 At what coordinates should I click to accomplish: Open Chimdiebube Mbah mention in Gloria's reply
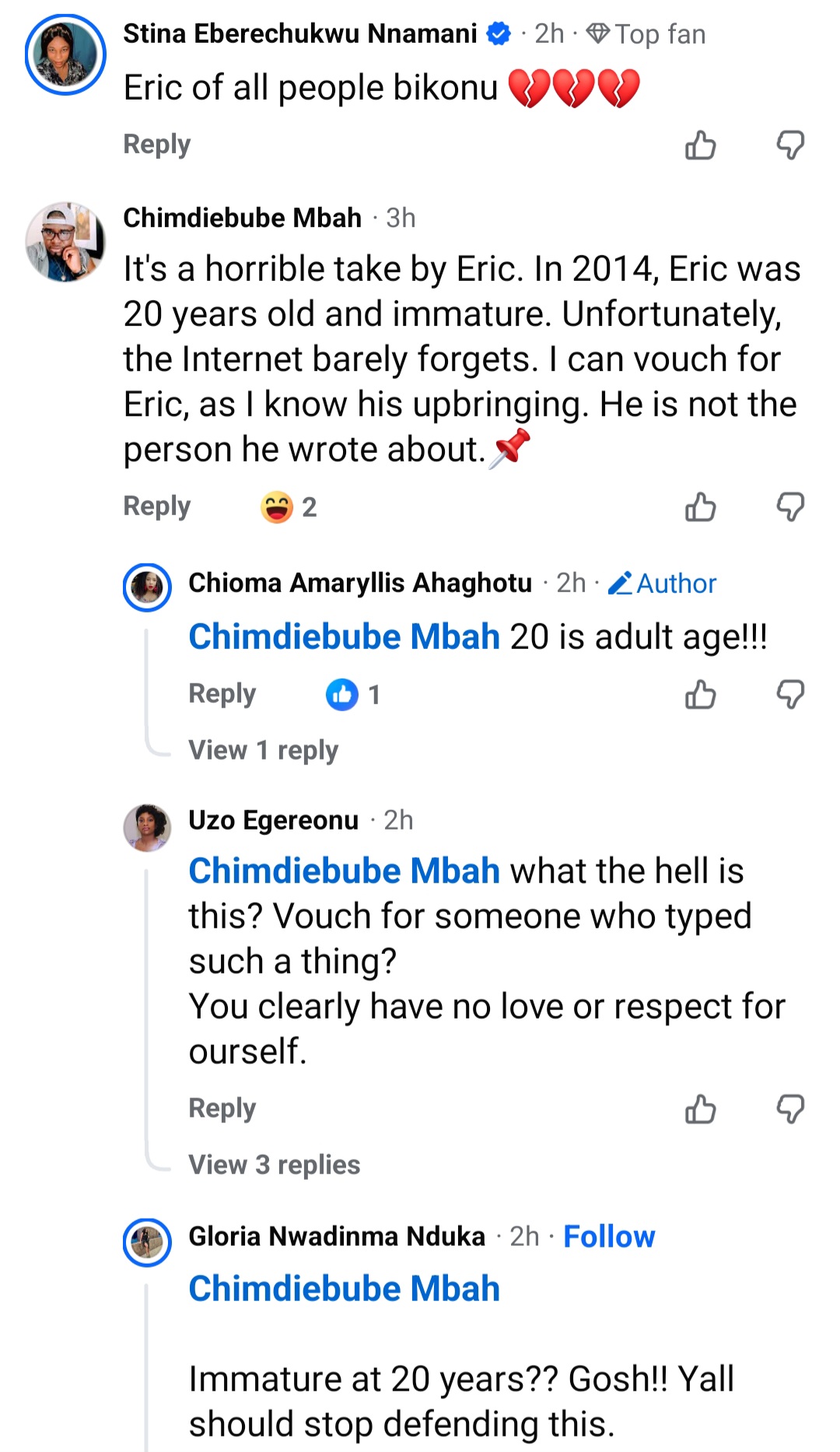pos(344,1289)
